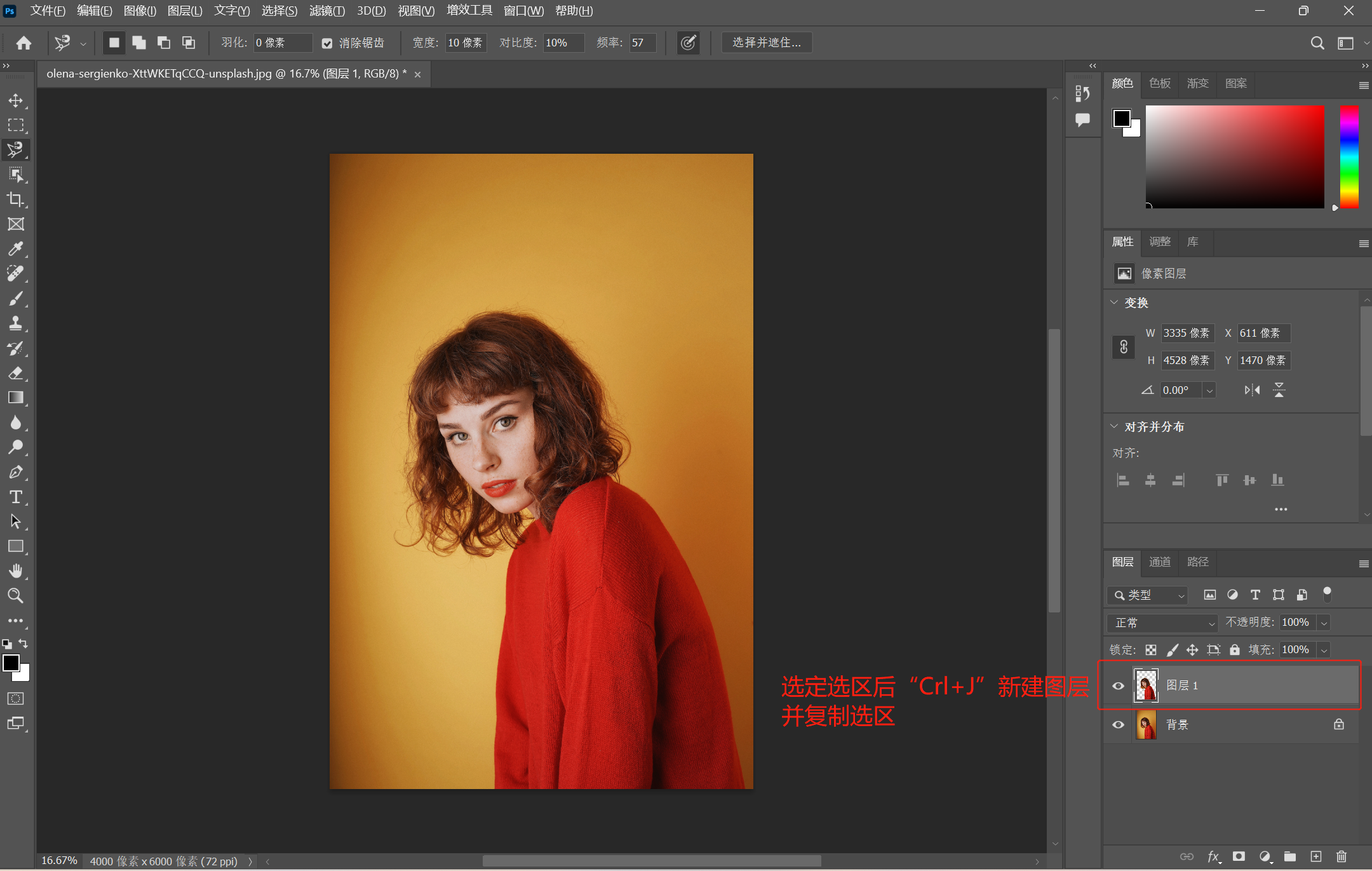This screenshot has width=1372, height=871.
Task: Open the 文件(F) menu
Action: (48, 11)
